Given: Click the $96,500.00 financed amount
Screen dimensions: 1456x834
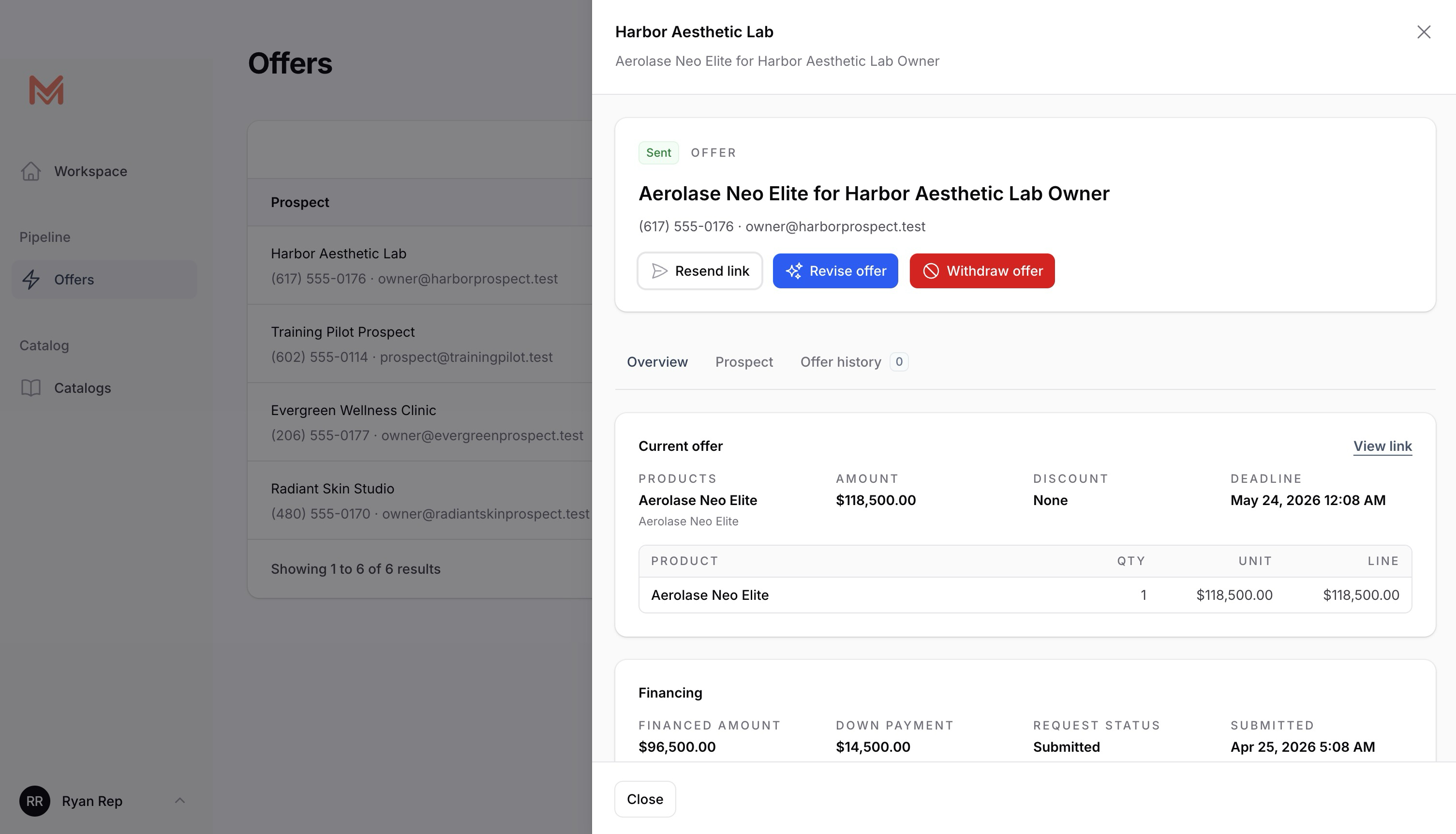Looking at the screenshot, I should (x=677, y=747).
